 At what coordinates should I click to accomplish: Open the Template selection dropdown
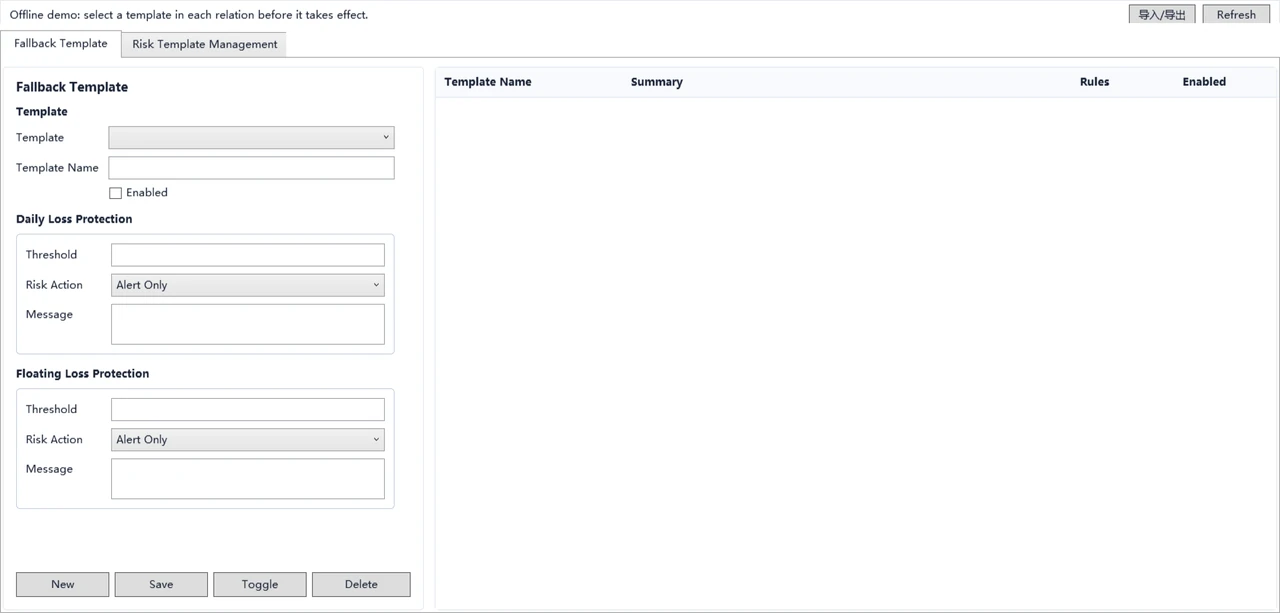click(251, 137)
